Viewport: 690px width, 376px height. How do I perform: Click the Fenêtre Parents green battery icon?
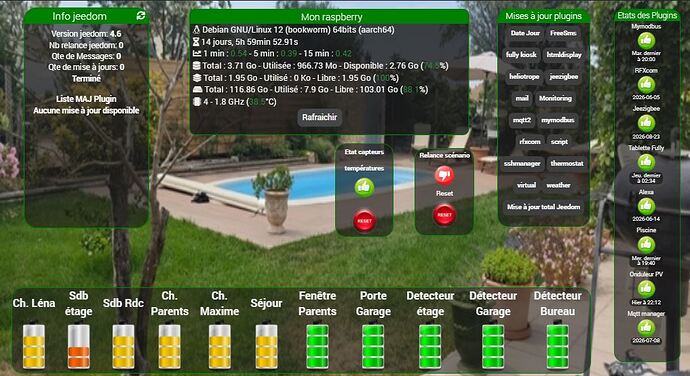tap(317, 346)
